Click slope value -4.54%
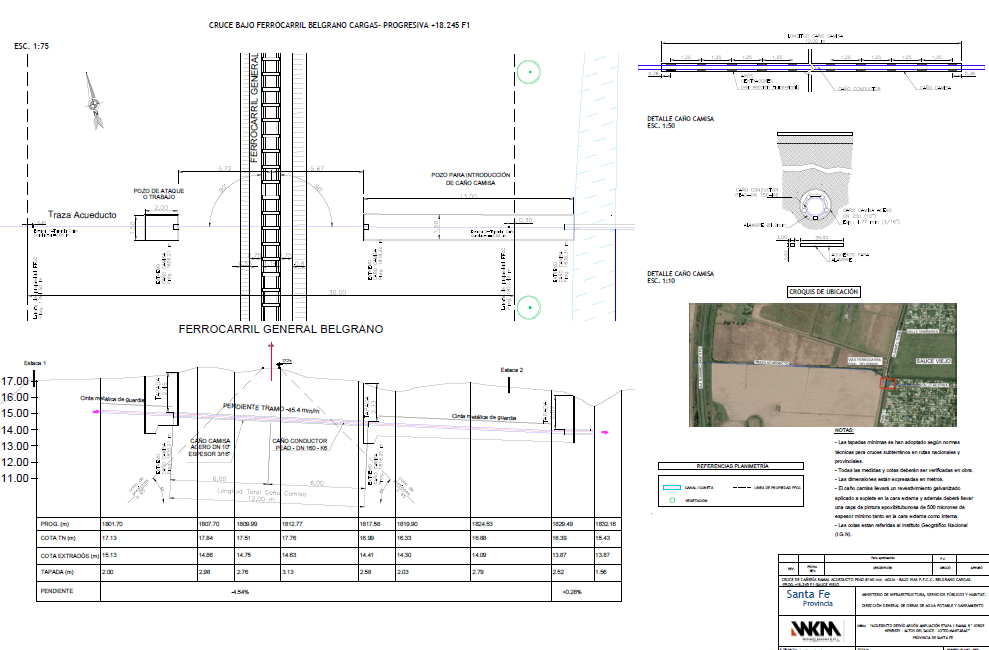Viewport: 989px width, 650px height. tap(240, 592)
